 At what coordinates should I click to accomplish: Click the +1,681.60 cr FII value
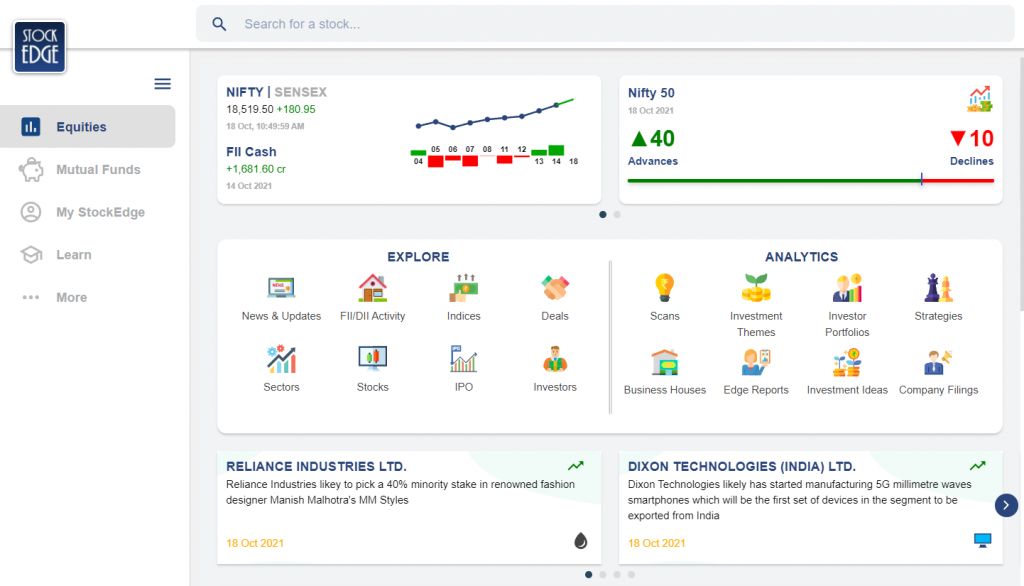pos(256,169)
